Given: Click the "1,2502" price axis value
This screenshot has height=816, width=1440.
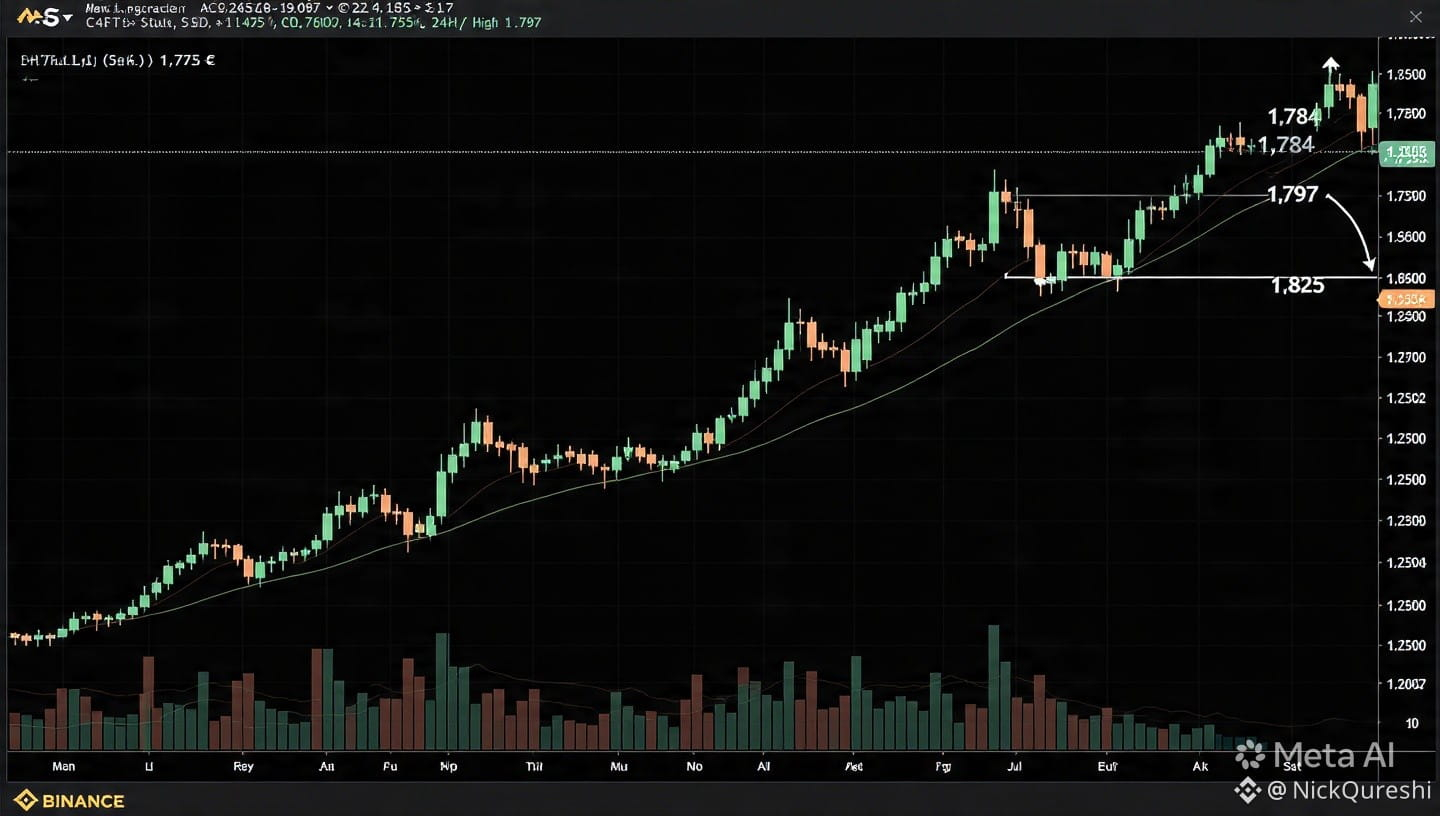Looking at the screenshot, I should 1406,398.
